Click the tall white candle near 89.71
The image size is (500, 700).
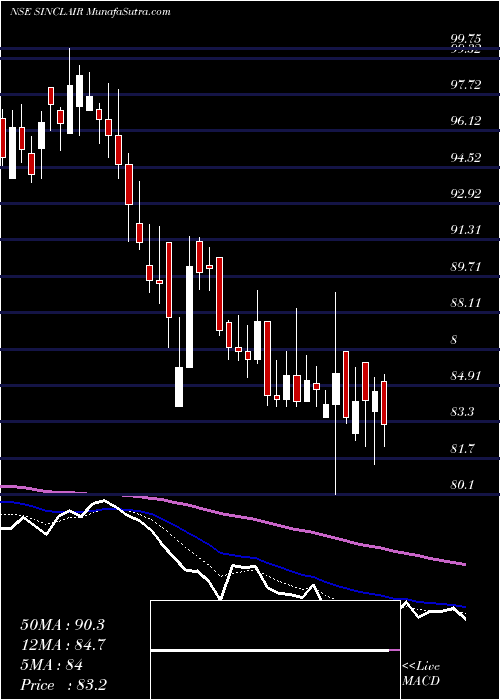(189, 317)
